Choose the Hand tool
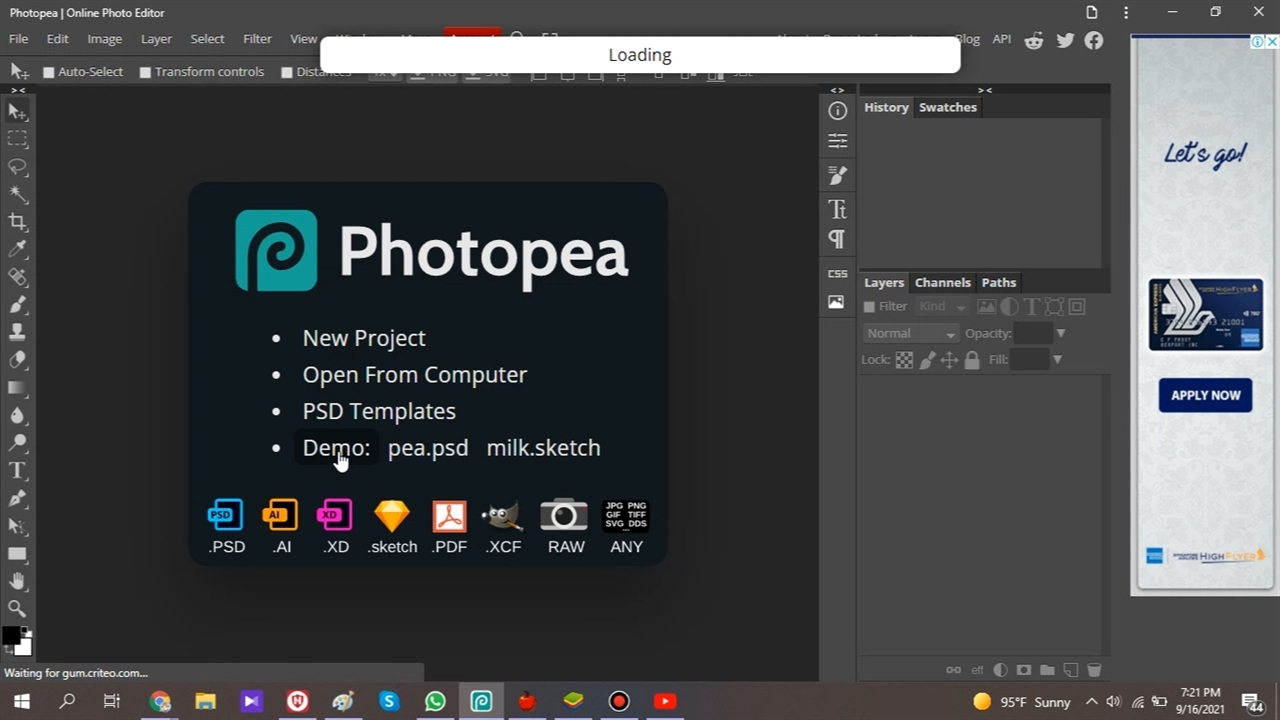Screen dimensions: 1280x720 coord(17,581)
